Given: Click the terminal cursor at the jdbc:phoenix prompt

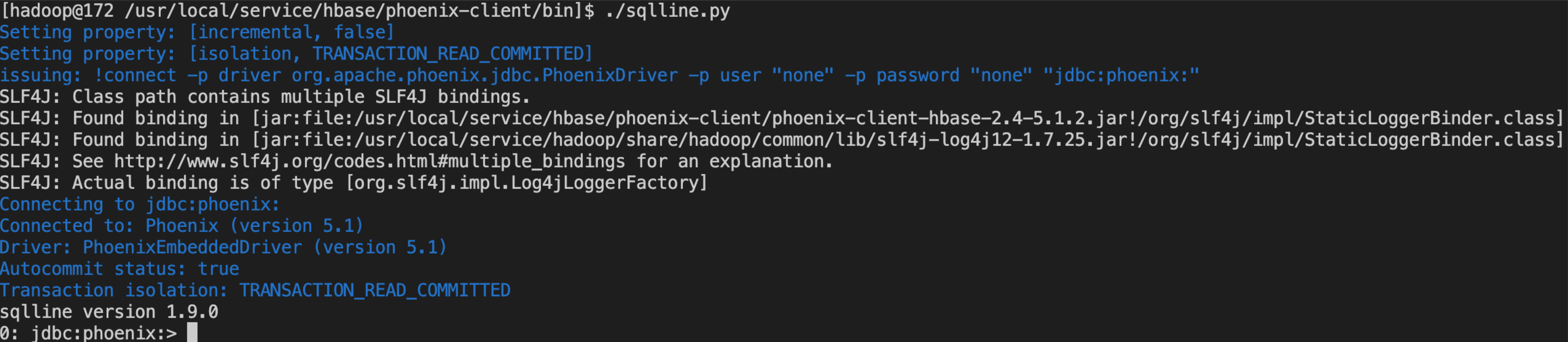Looking at the screenshot, I should click(192, 333).
